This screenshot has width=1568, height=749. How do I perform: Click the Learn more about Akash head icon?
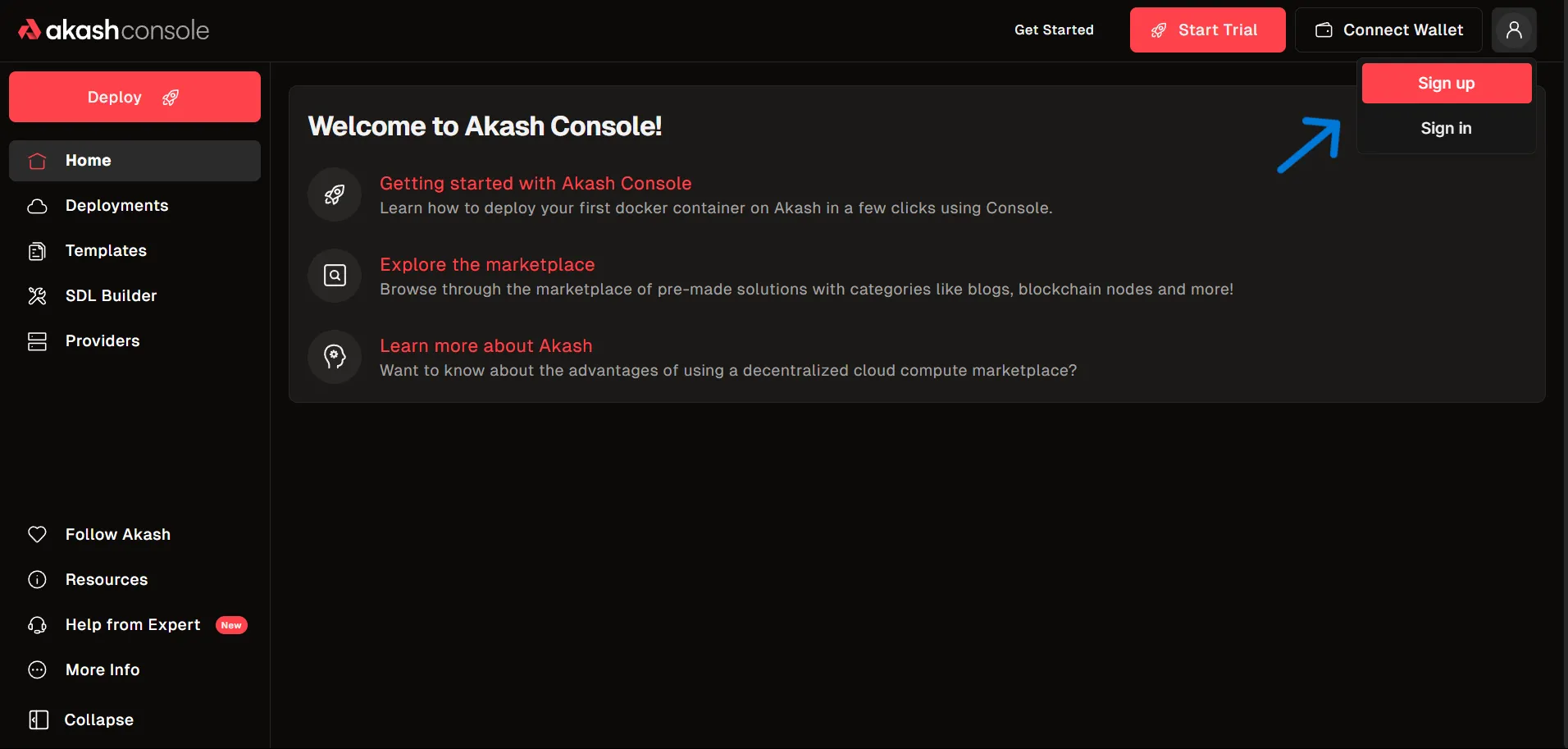tap(335, 357)
